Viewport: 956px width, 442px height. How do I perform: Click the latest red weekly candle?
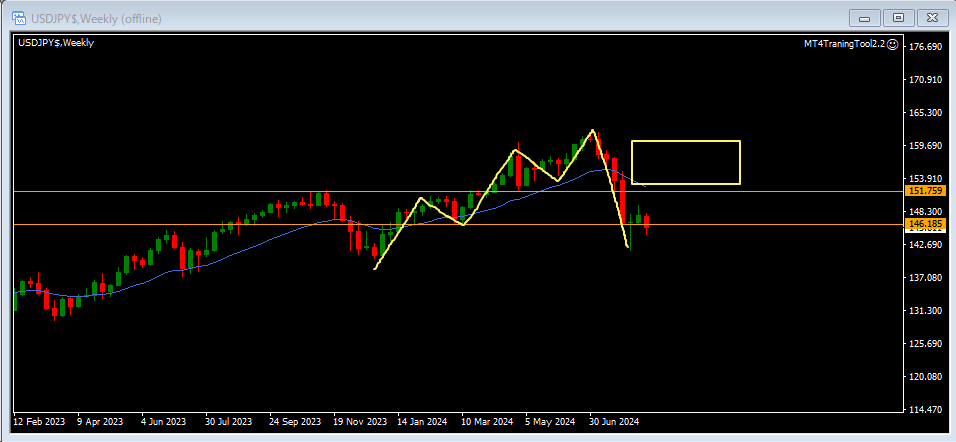pyautogui.click(x=648, y=223)
